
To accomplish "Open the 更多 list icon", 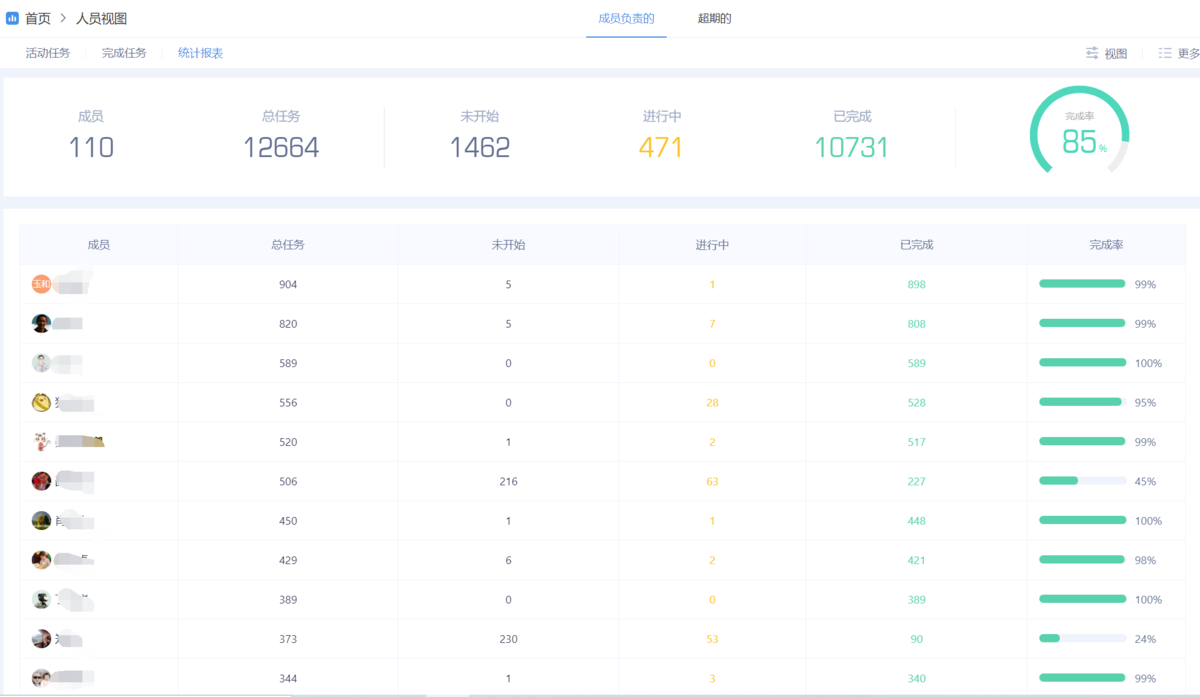I will tap(1165, 53).
